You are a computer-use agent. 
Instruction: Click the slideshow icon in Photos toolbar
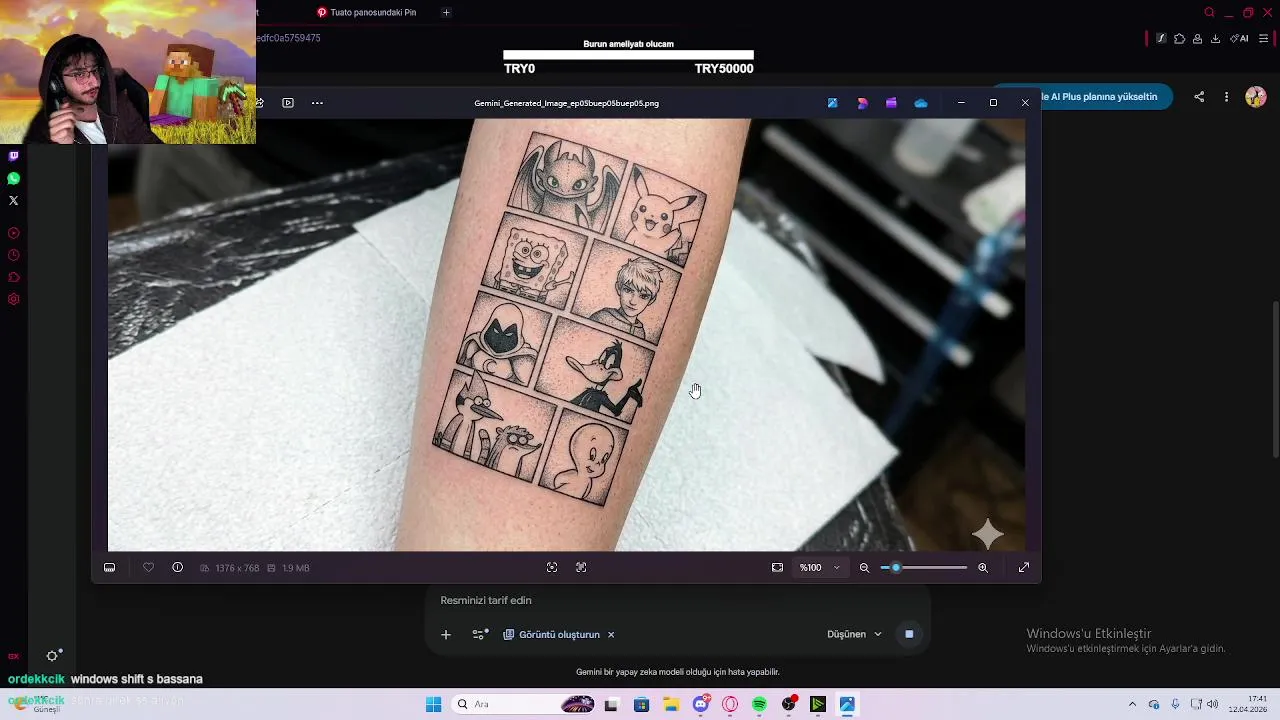(x=288, y=103)
